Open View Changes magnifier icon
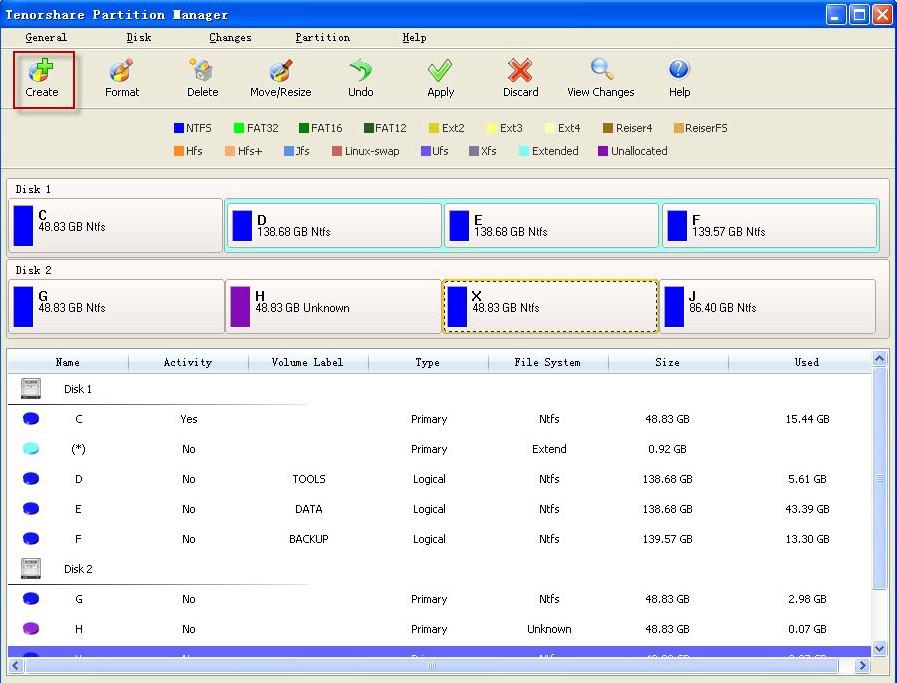897x683 pixels. coord(601,70)
